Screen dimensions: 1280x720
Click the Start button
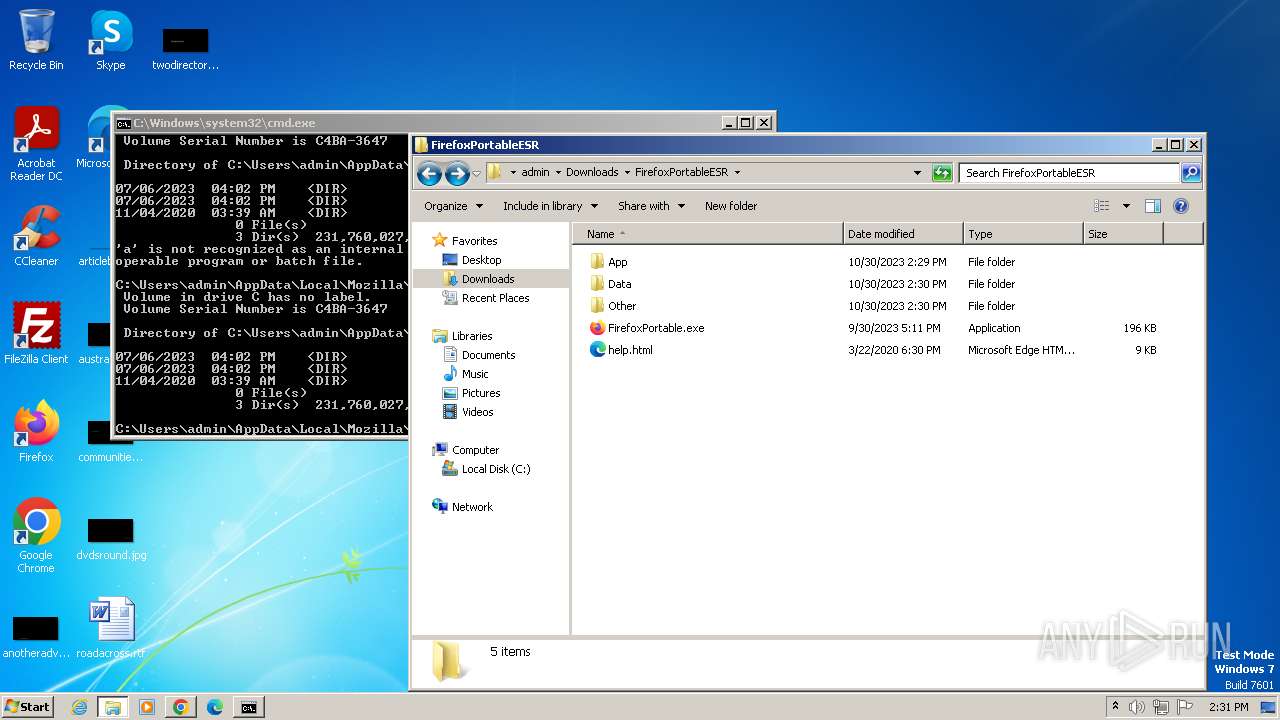(27, 707)
